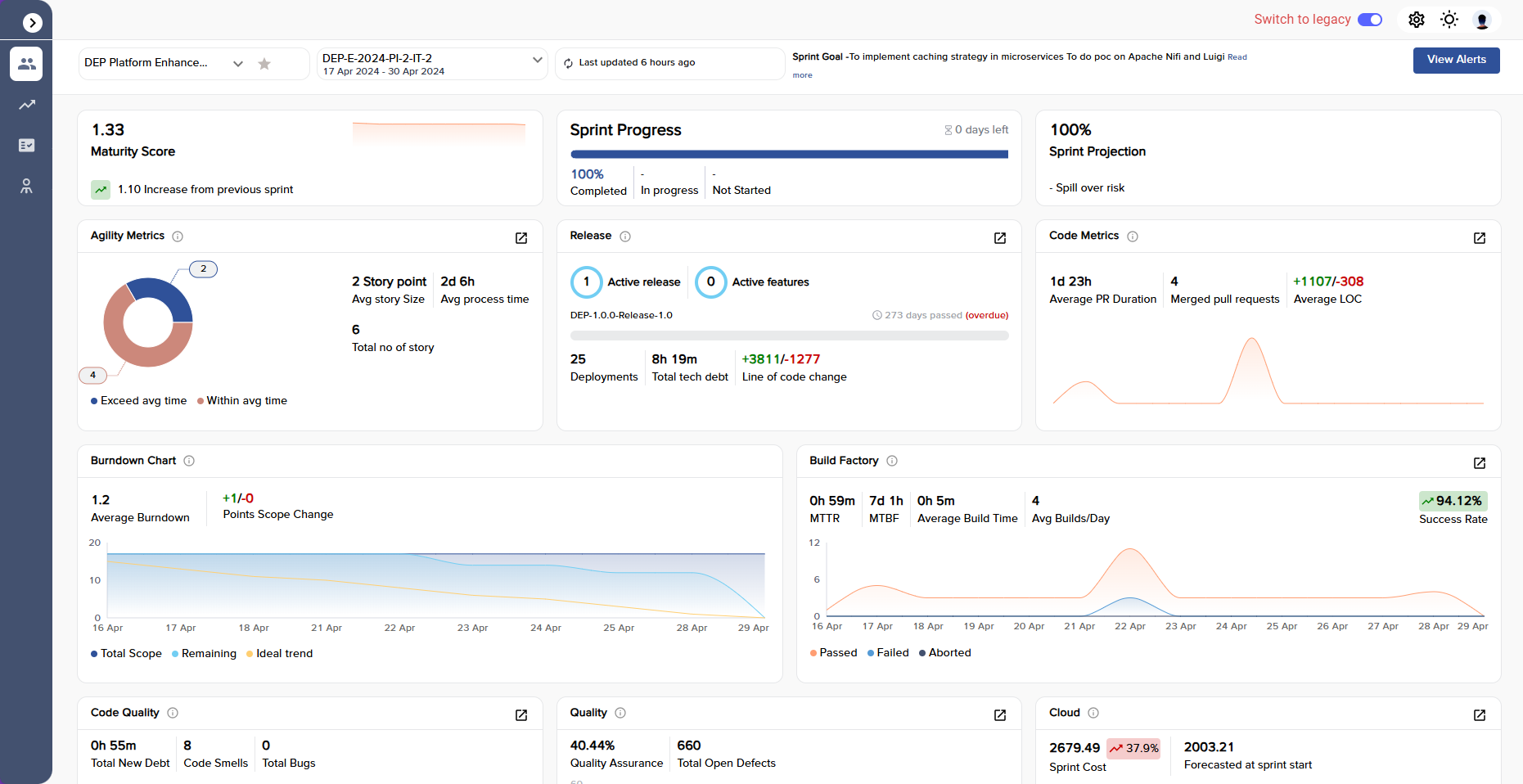
Task: Collapse the left navigation sidebar arrow
Action: [33, 22]
